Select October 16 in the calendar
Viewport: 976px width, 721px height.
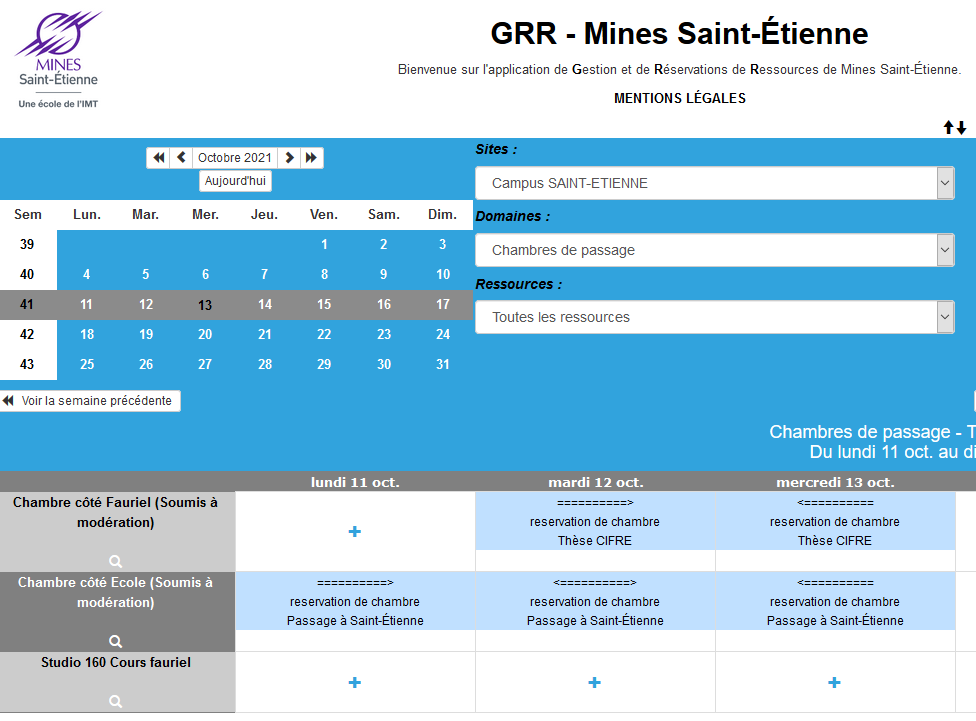[383, 304]
